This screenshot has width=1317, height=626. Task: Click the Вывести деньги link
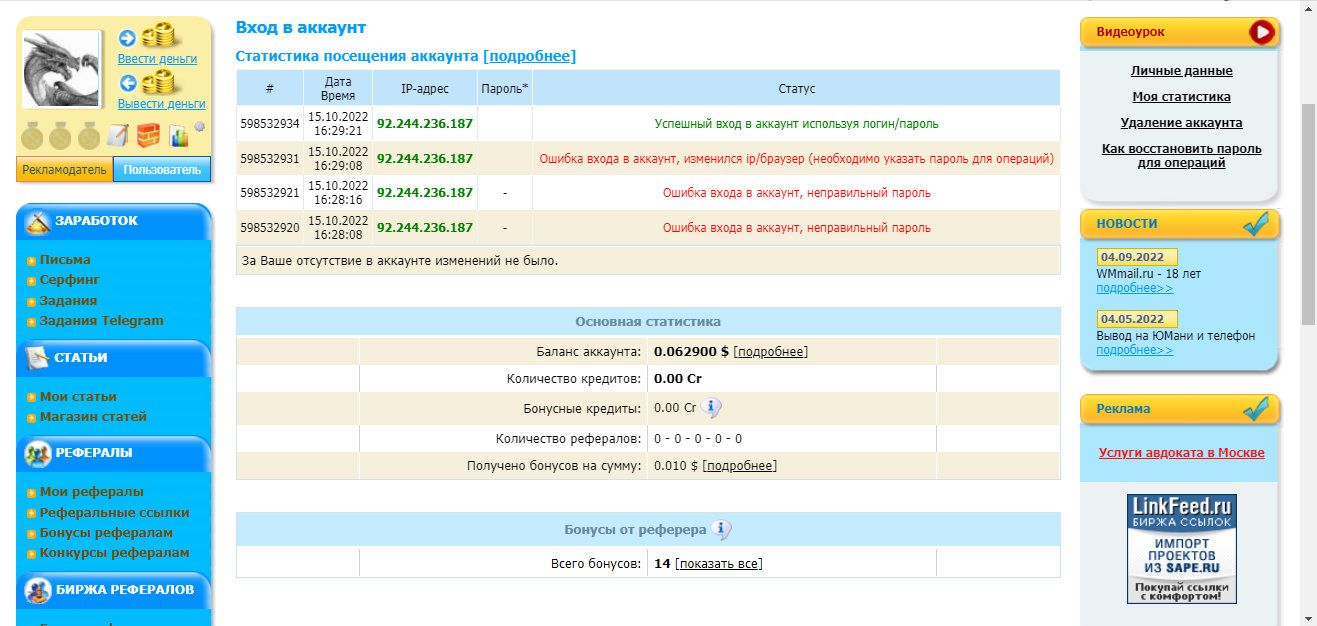click(162, 104)
